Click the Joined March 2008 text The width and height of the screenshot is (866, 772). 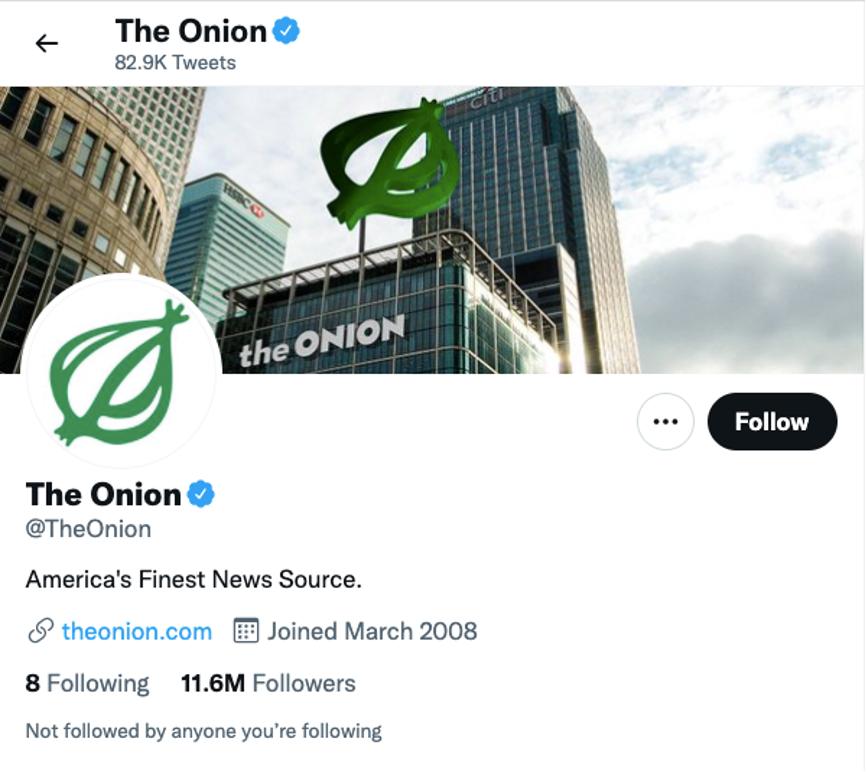(x=371, y=631)
